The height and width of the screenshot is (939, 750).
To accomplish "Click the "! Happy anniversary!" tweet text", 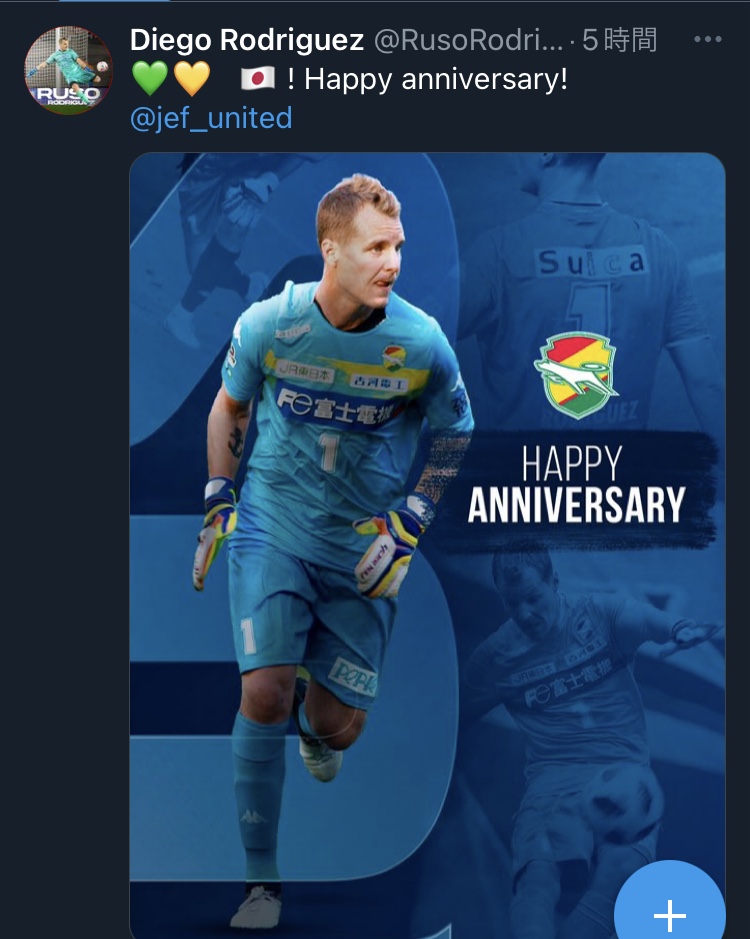I will click(427, 79).
